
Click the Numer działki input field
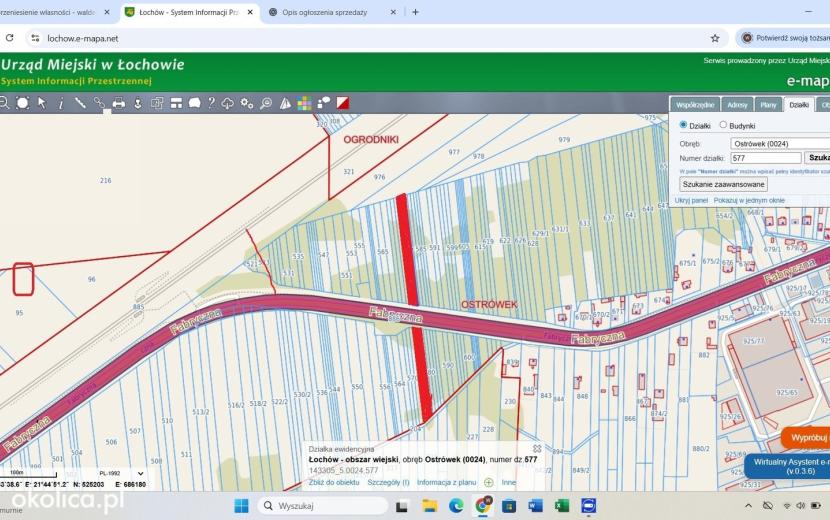[766, 158]
